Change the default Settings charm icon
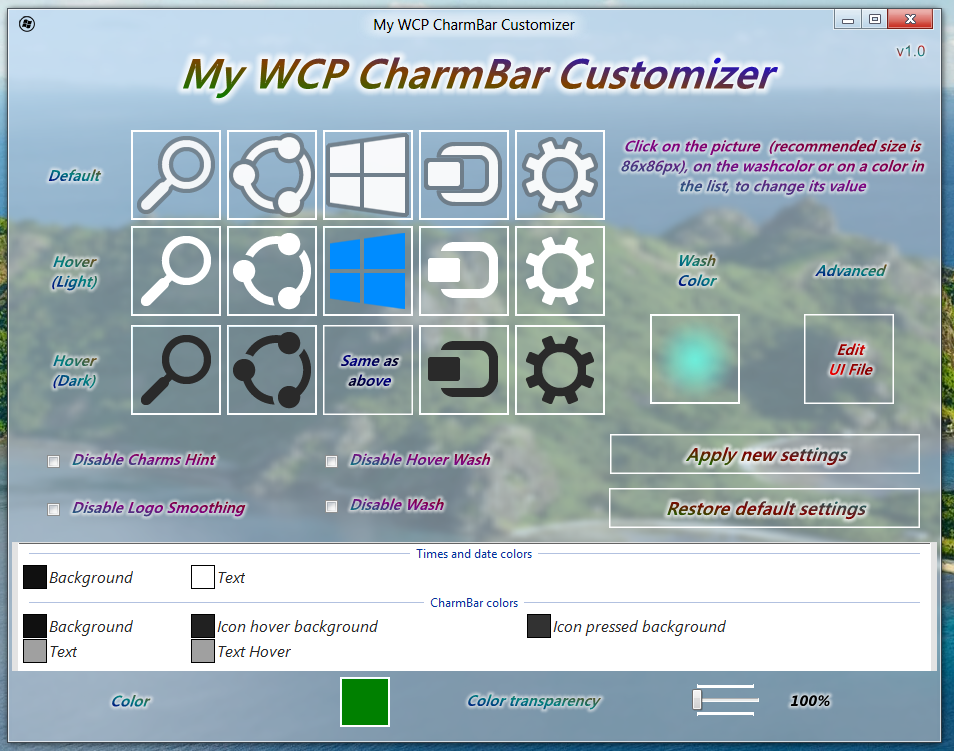 click(560, 174)
